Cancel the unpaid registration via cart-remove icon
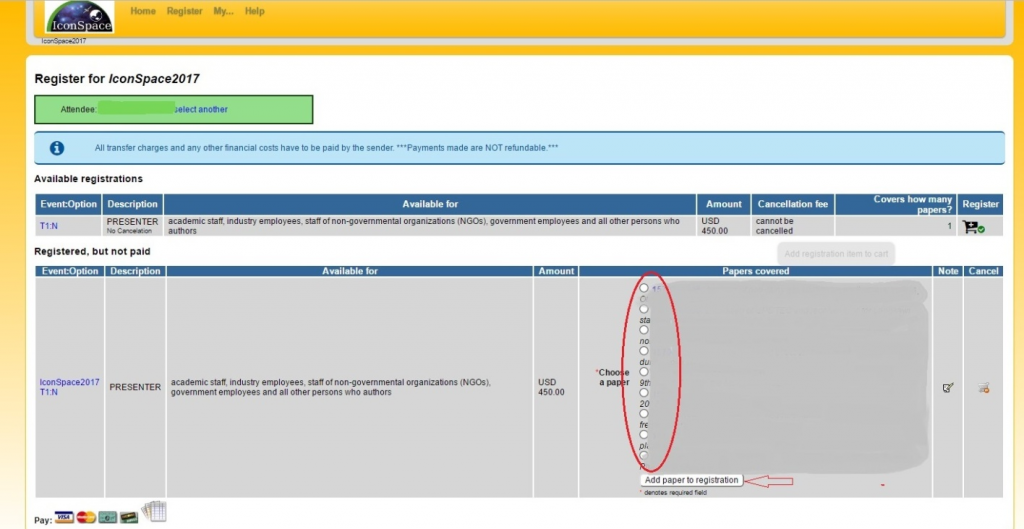Image resolution: width=1024 pixels, height=529 pixels. click(x=984, y=388)
